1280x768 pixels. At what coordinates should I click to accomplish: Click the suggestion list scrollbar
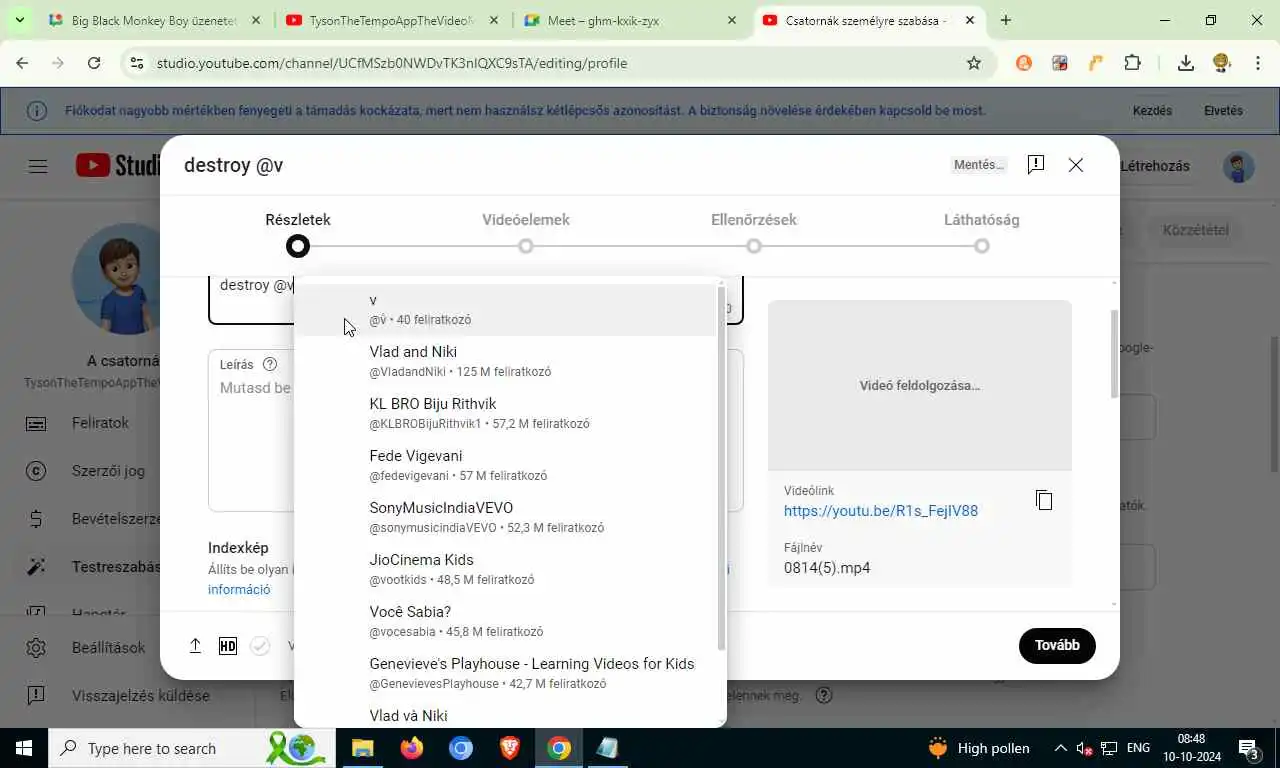point(721,467)
